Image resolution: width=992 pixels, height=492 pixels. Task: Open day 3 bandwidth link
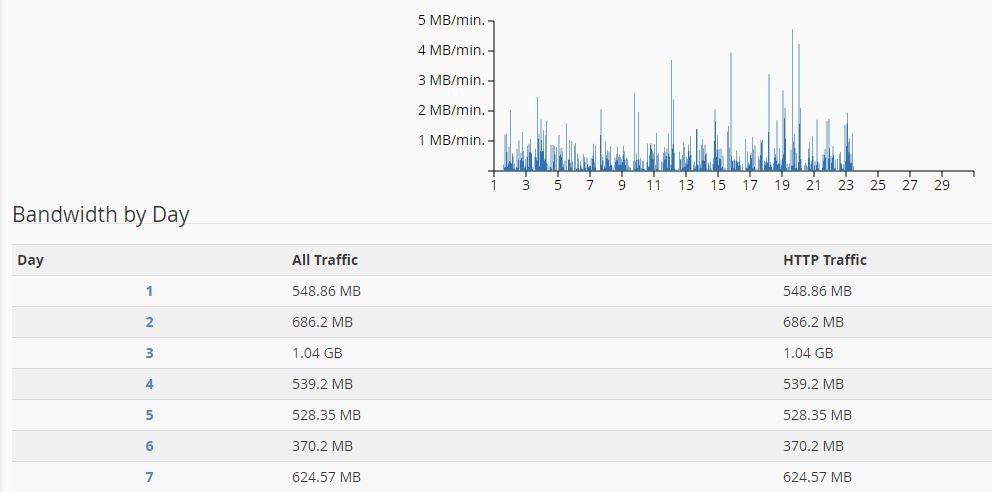[149, 354]
